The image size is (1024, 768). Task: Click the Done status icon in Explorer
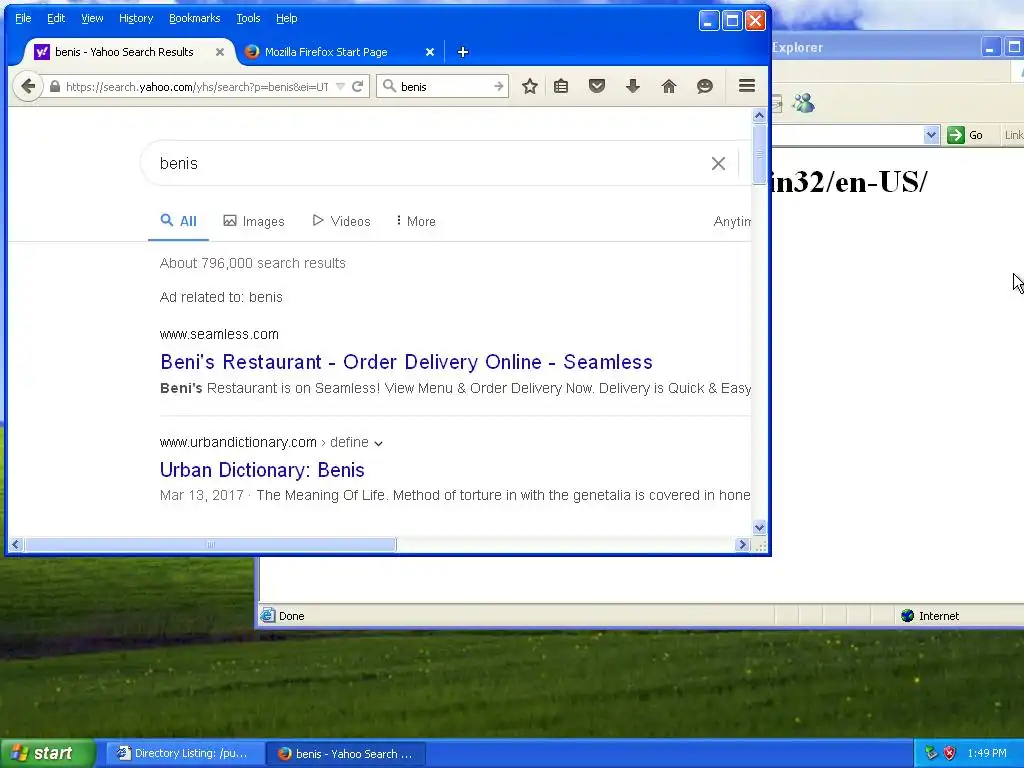267,615
